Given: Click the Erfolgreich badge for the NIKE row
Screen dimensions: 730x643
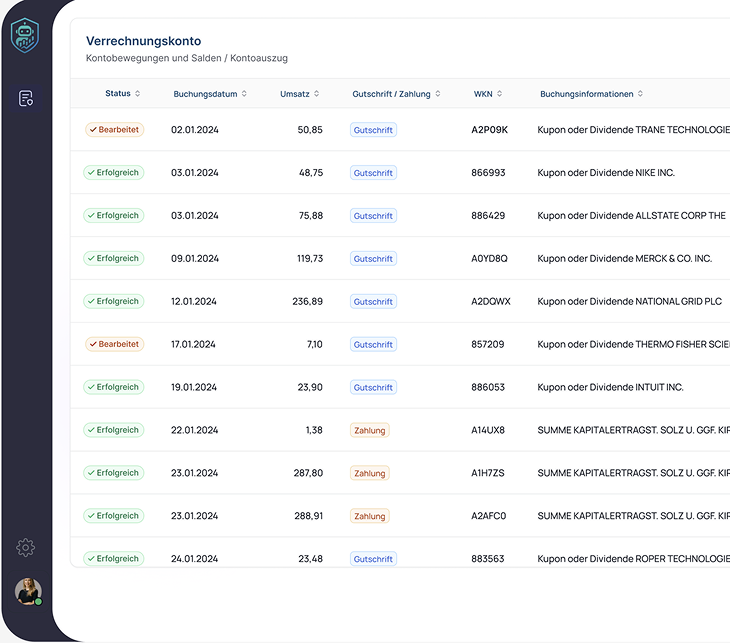Looking at the screenshot, I should pos(114,173).
